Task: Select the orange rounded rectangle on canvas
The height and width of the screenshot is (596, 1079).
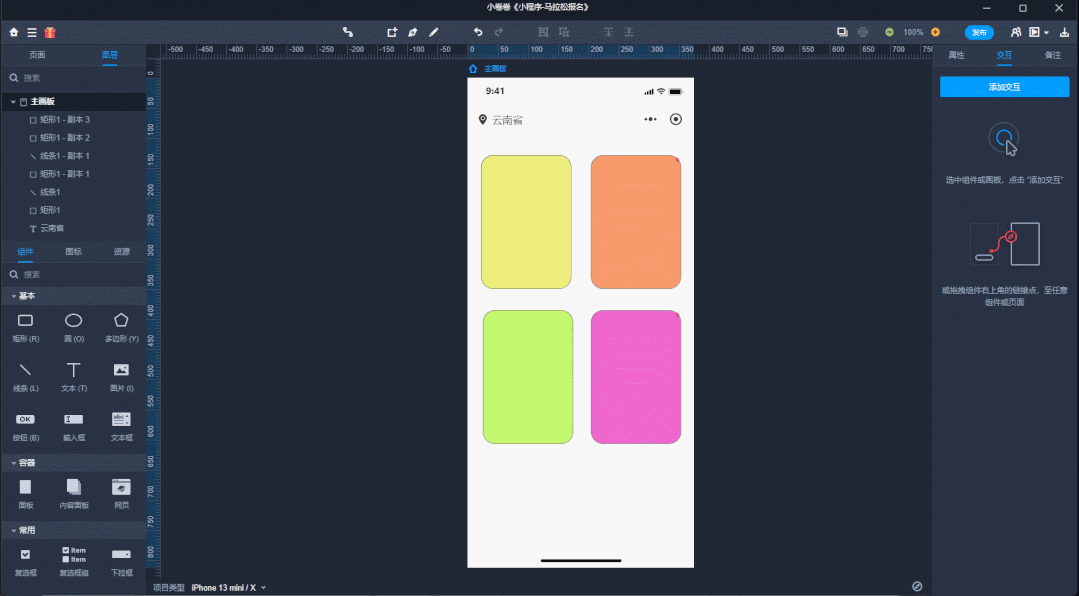Action: pos(636,222)
